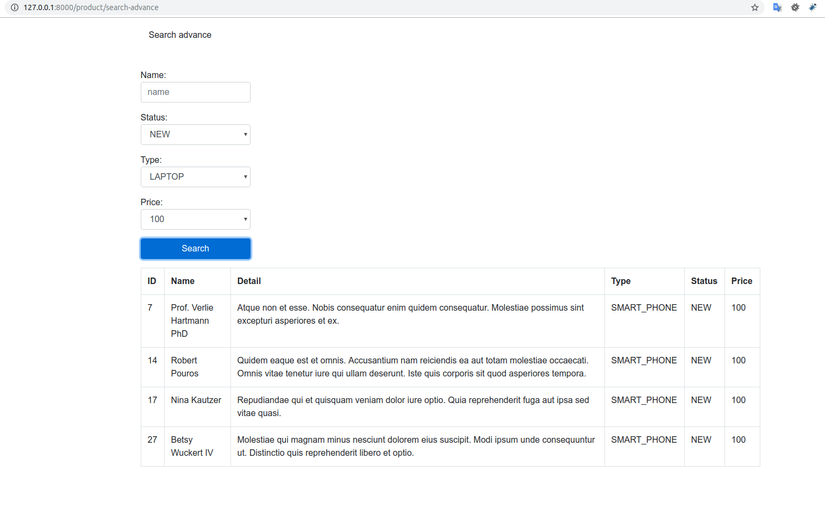This screenshot has height=517, width=825.
Task: Click the Name column header
Action: [183, 281]
